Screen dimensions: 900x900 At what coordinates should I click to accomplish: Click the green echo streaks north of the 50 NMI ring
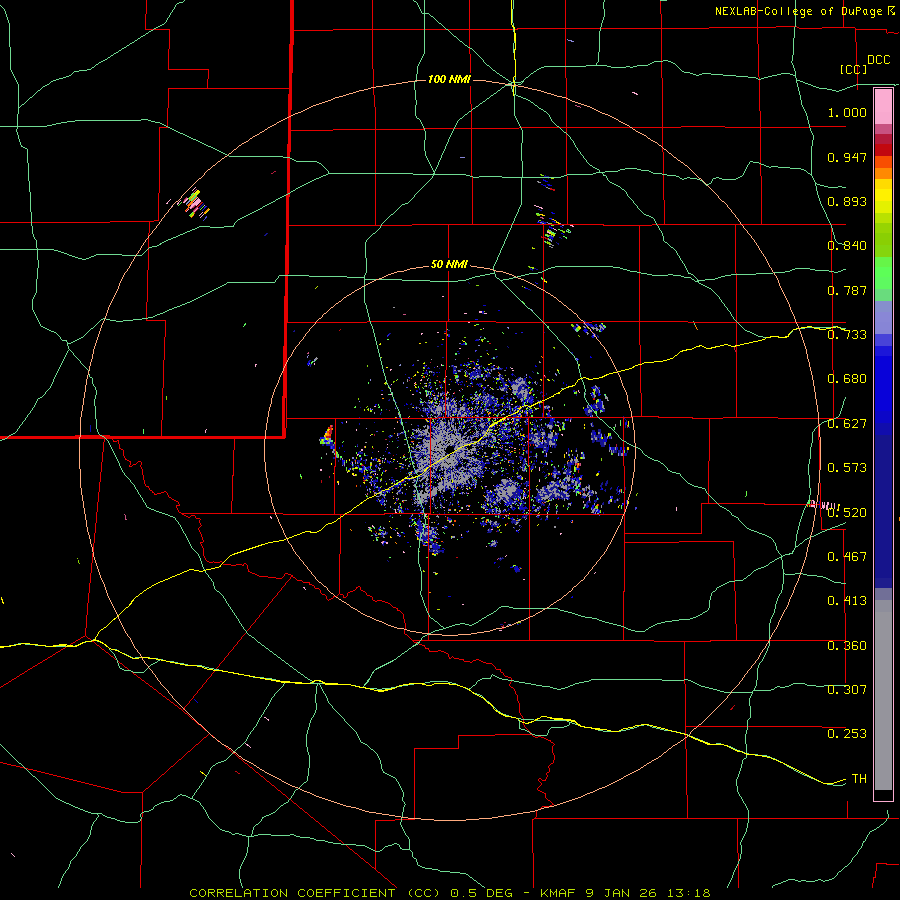[x=552, y=228]
